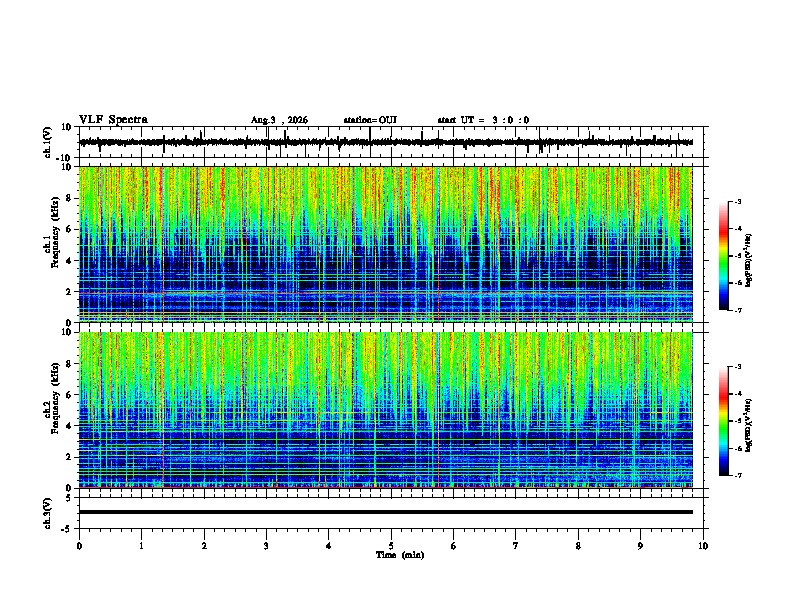This screenshot has width=792, height=612.
Task: Click time axis tick label "4"
Action: pyautogui.click(x=329, y=546)
